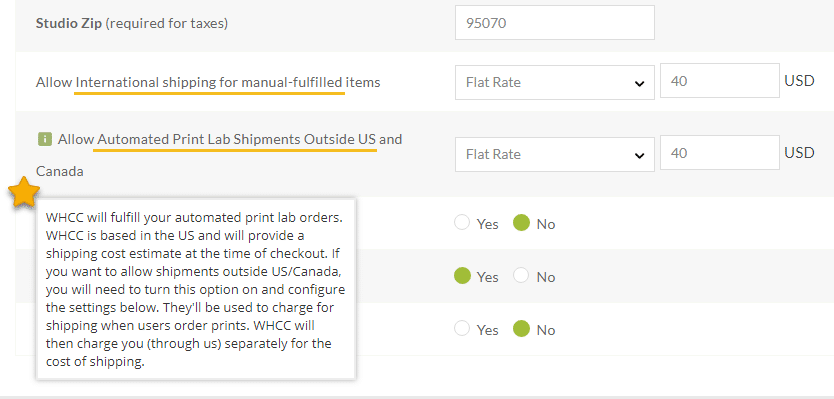
Task: Focus the Studio Zip field showing 95070
Action: pyautogui.click(x=555, y=22)
